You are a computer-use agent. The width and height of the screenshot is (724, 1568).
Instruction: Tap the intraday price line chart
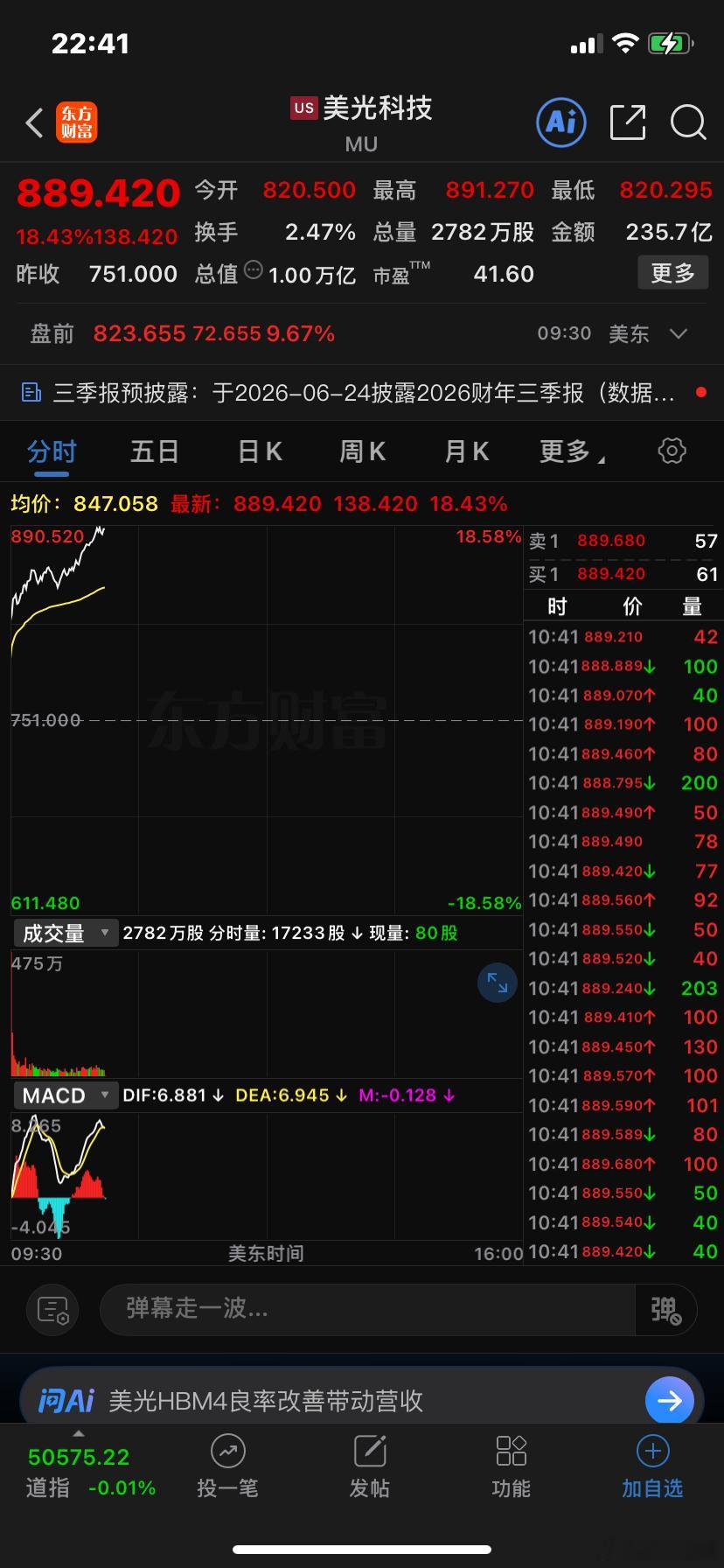[267, 720]
